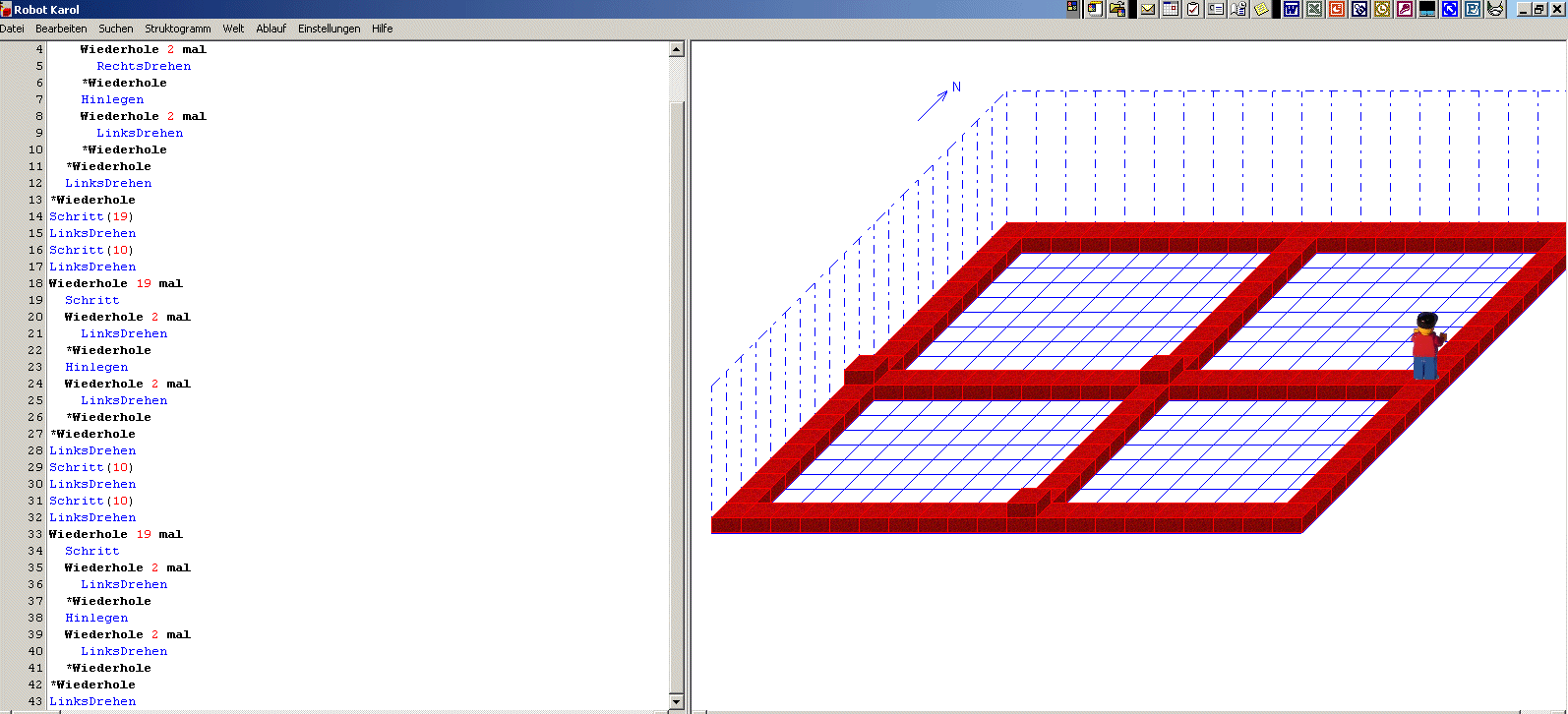Start Publisher from the shortcut bar
Image resolution: width=1568 pixels, height=714 pixels.
point(1473,10)
